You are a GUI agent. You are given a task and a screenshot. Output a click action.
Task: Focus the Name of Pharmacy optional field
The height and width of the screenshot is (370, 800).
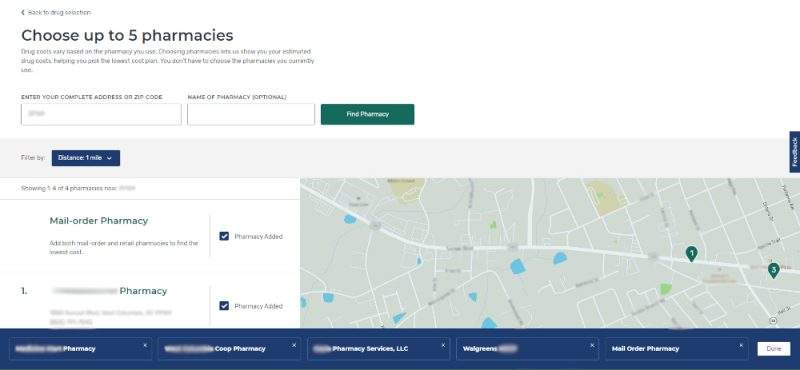click(251, 114)
